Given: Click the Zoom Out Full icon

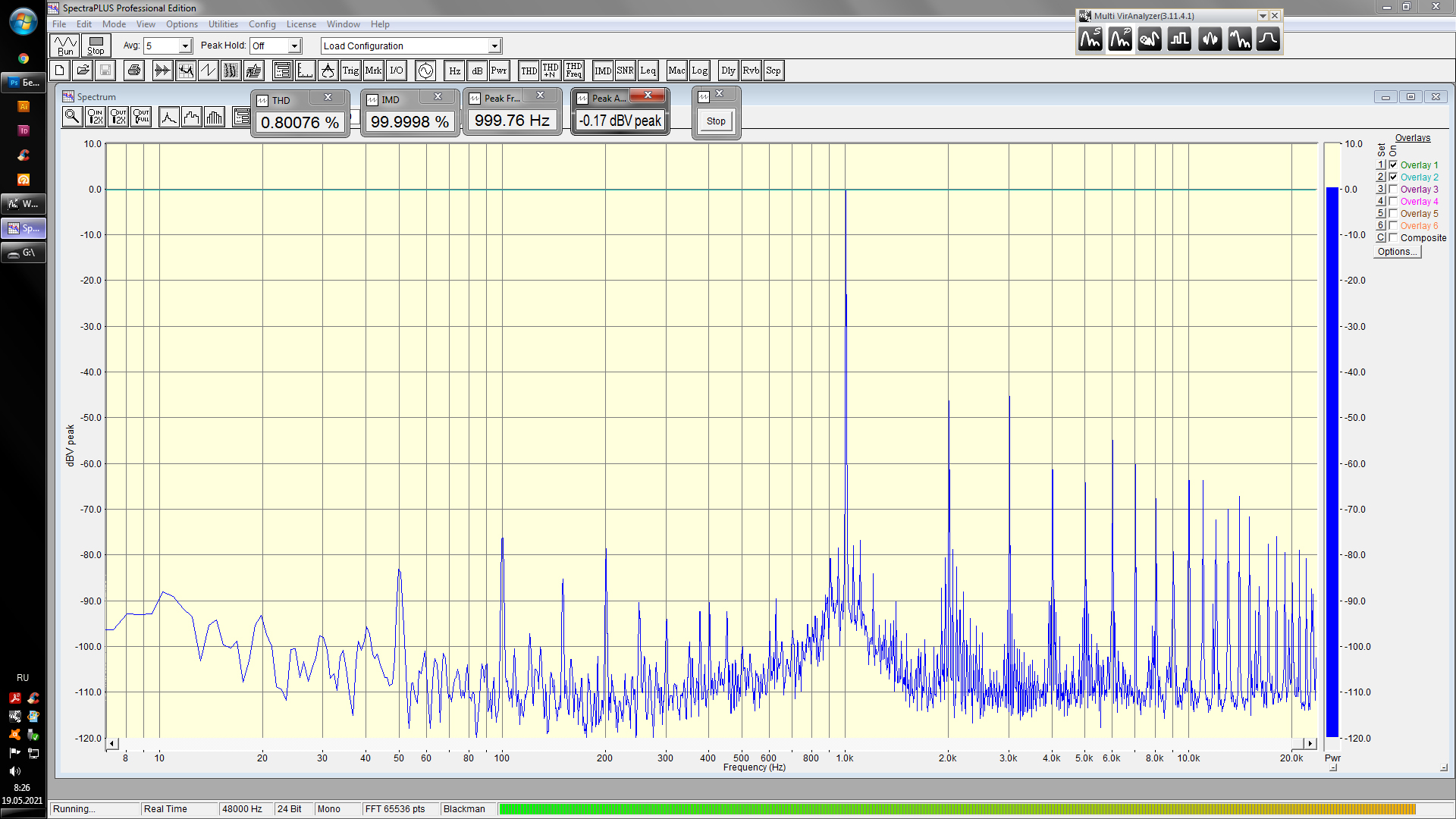Looking at the screenshot, I should (x=141, y=117).
